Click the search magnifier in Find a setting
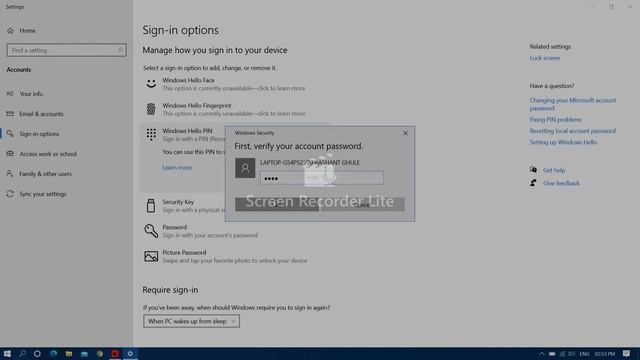This screenshot has height=360, width=640. tap(120, 50)
